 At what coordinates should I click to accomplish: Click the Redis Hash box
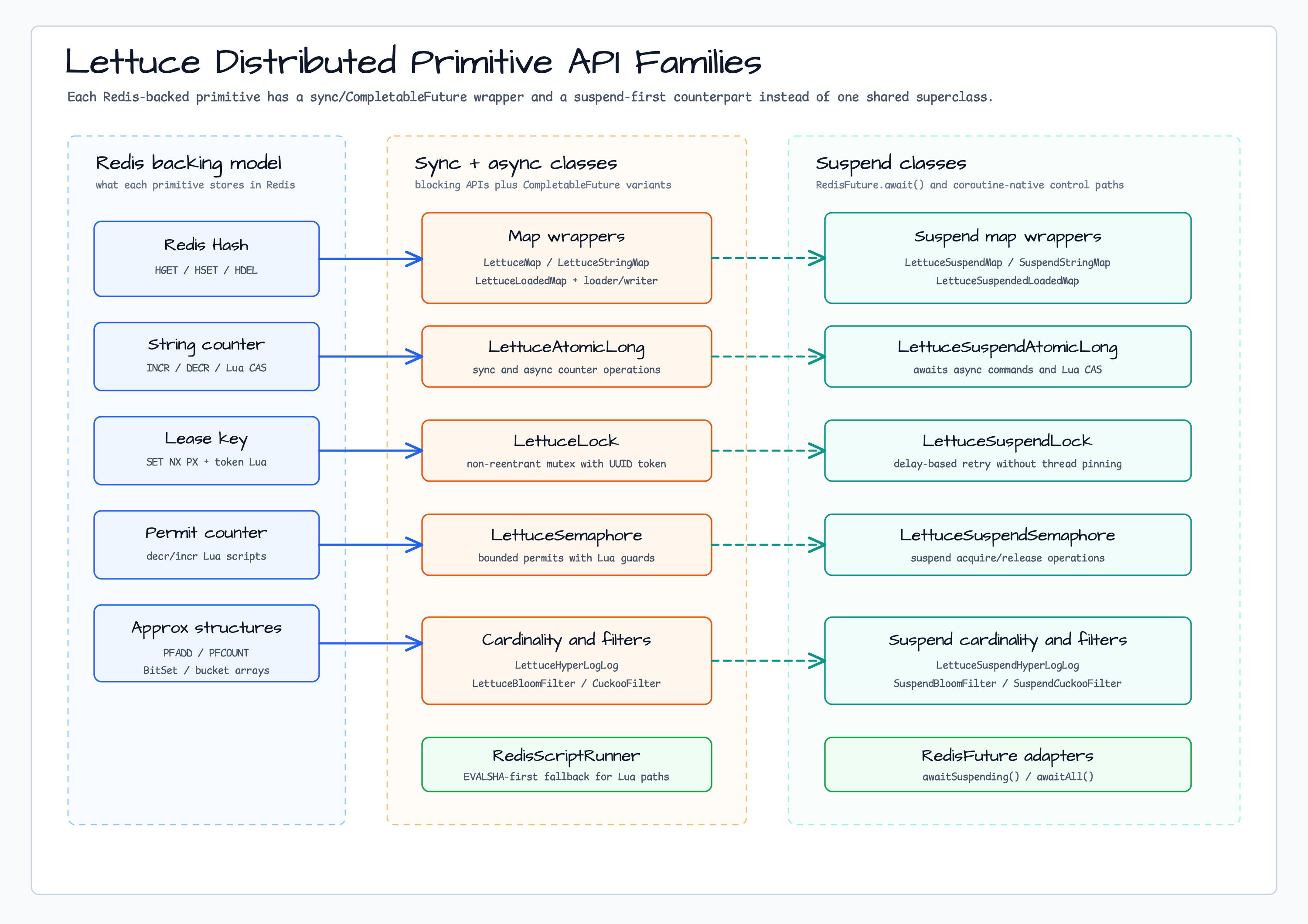pyautogui.click(x=206, y=259)
